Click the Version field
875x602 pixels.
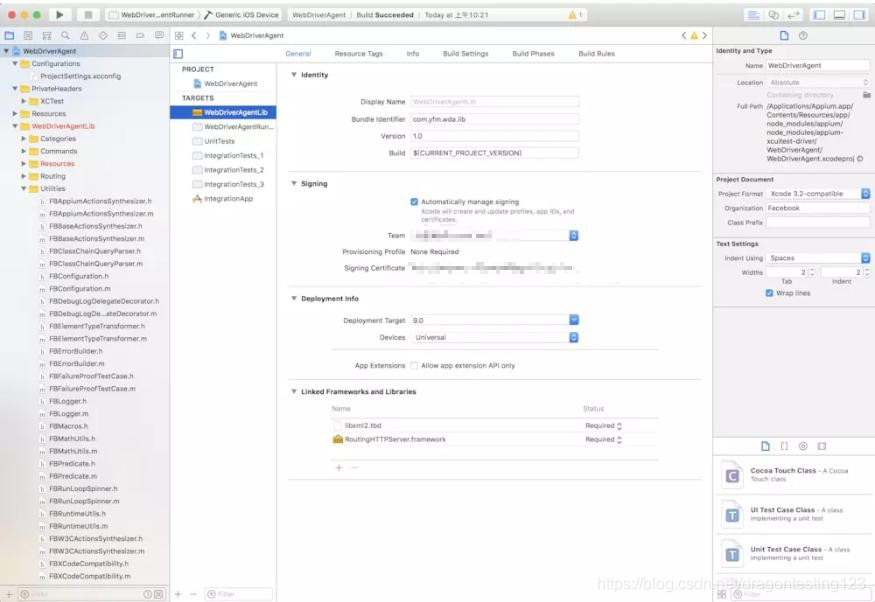(x=495, y=136)
